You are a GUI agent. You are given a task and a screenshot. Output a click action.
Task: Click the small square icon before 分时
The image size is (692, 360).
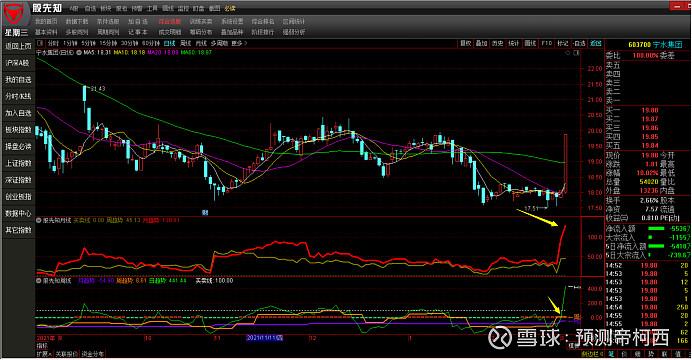[40, 43]
